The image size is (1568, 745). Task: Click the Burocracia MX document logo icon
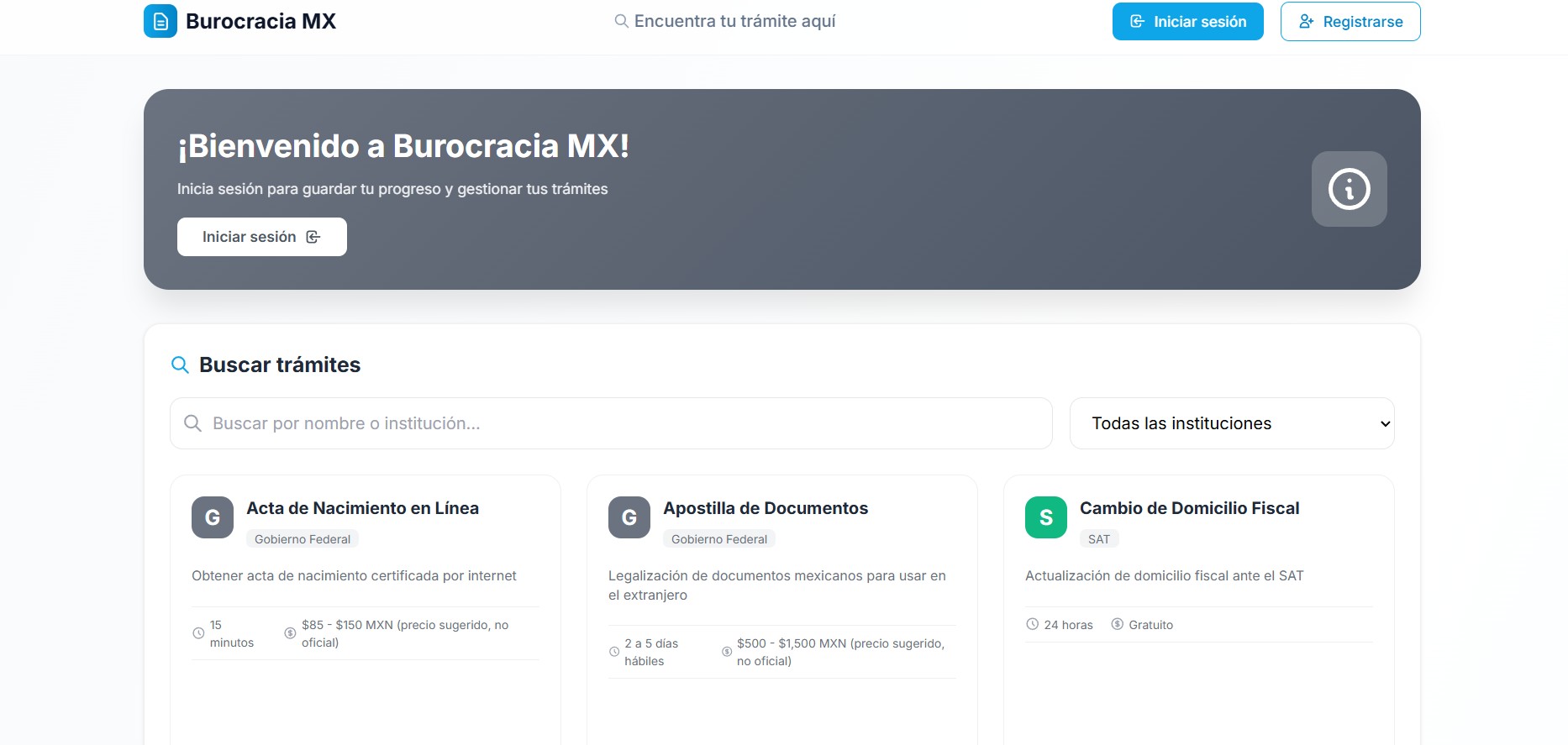[x=160, y=21]
